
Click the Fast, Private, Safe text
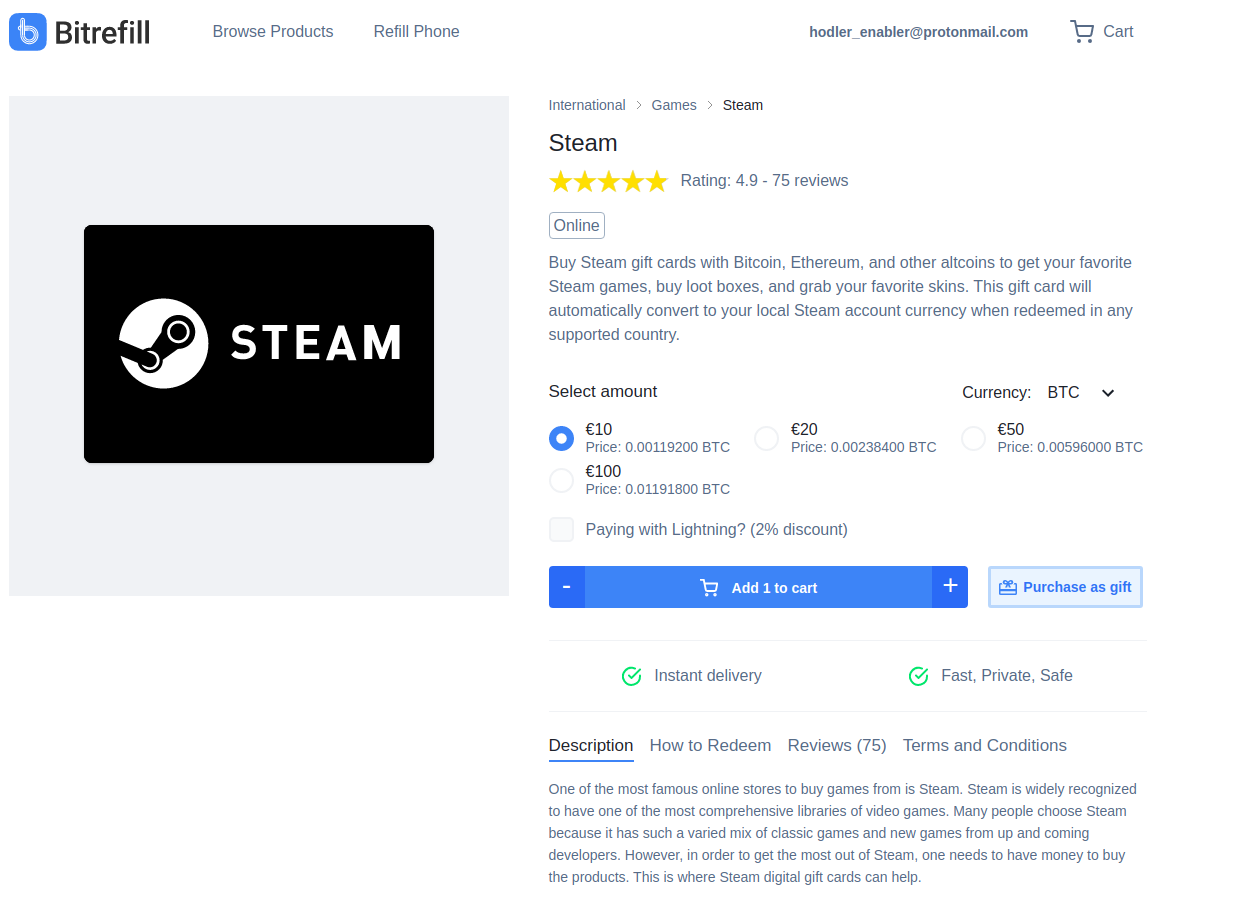click(1007, 677)
